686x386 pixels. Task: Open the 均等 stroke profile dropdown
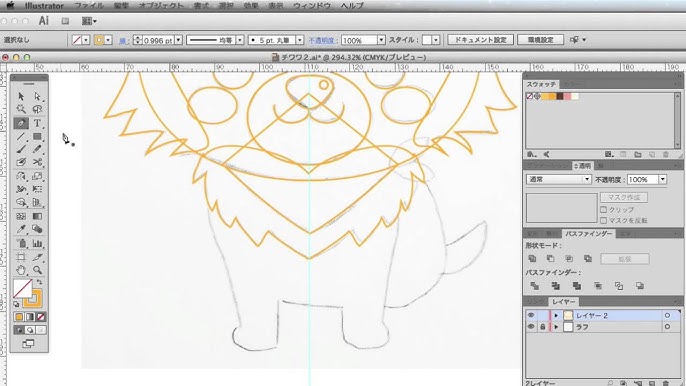(240, 40)
